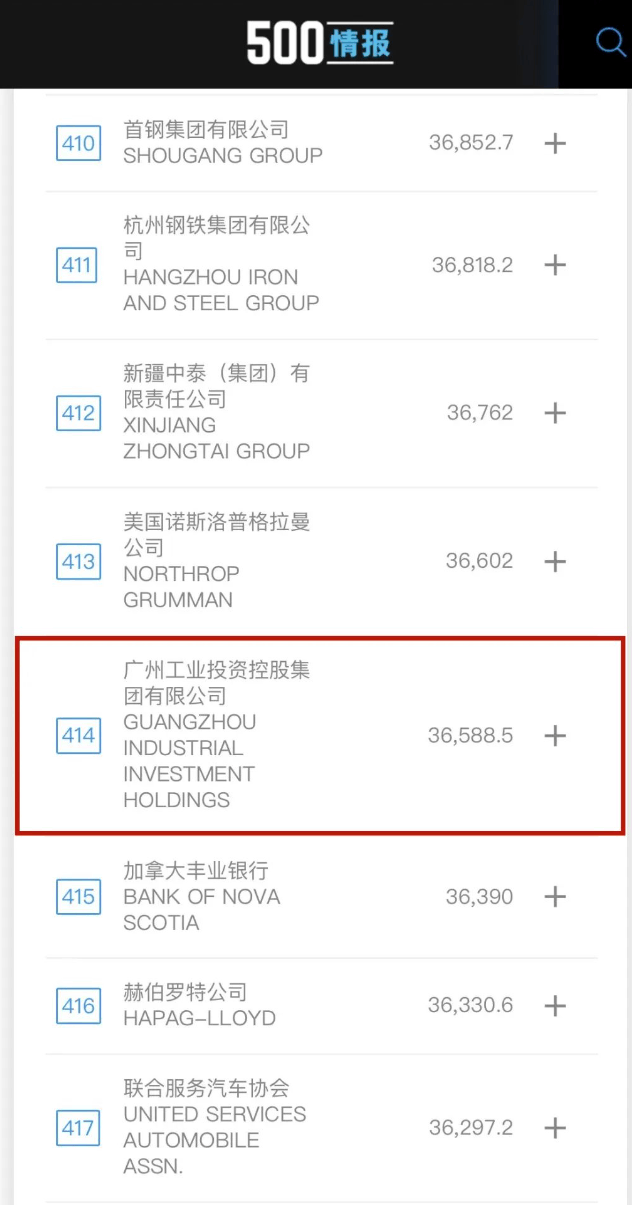The height and width of the screenshot is (1205, 632).
Task: Open HAPAG-LLOYD company name
Action: (x=199, y=1019)
